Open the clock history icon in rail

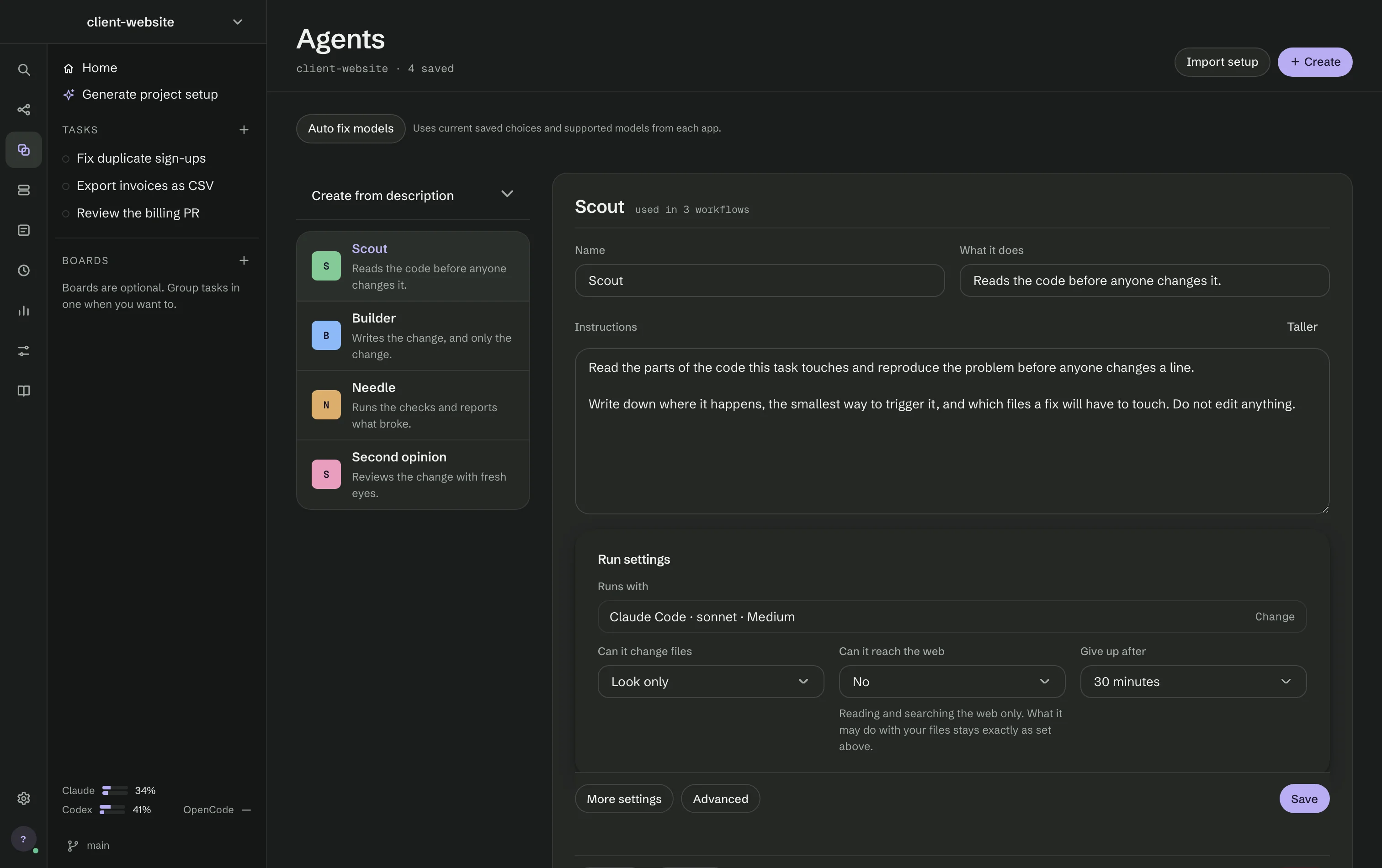click(x=23, y=270)
